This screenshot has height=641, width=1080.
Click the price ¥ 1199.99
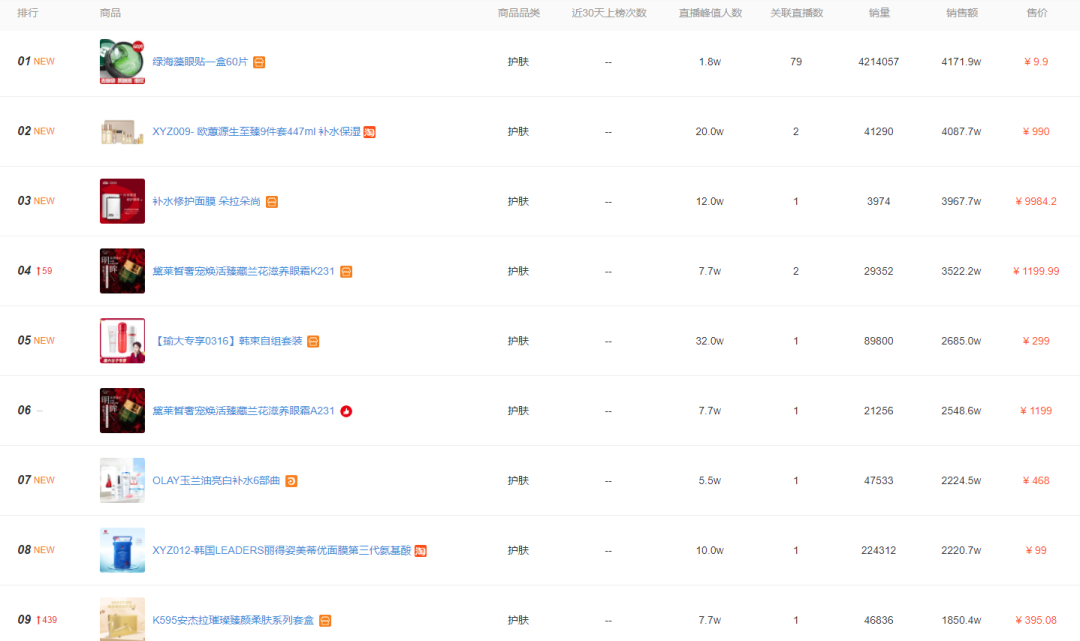(x=1036, y=271)
